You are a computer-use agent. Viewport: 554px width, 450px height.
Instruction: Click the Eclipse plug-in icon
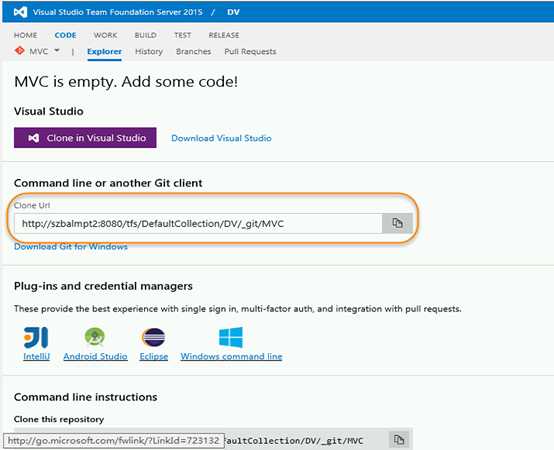pos(153,337)
